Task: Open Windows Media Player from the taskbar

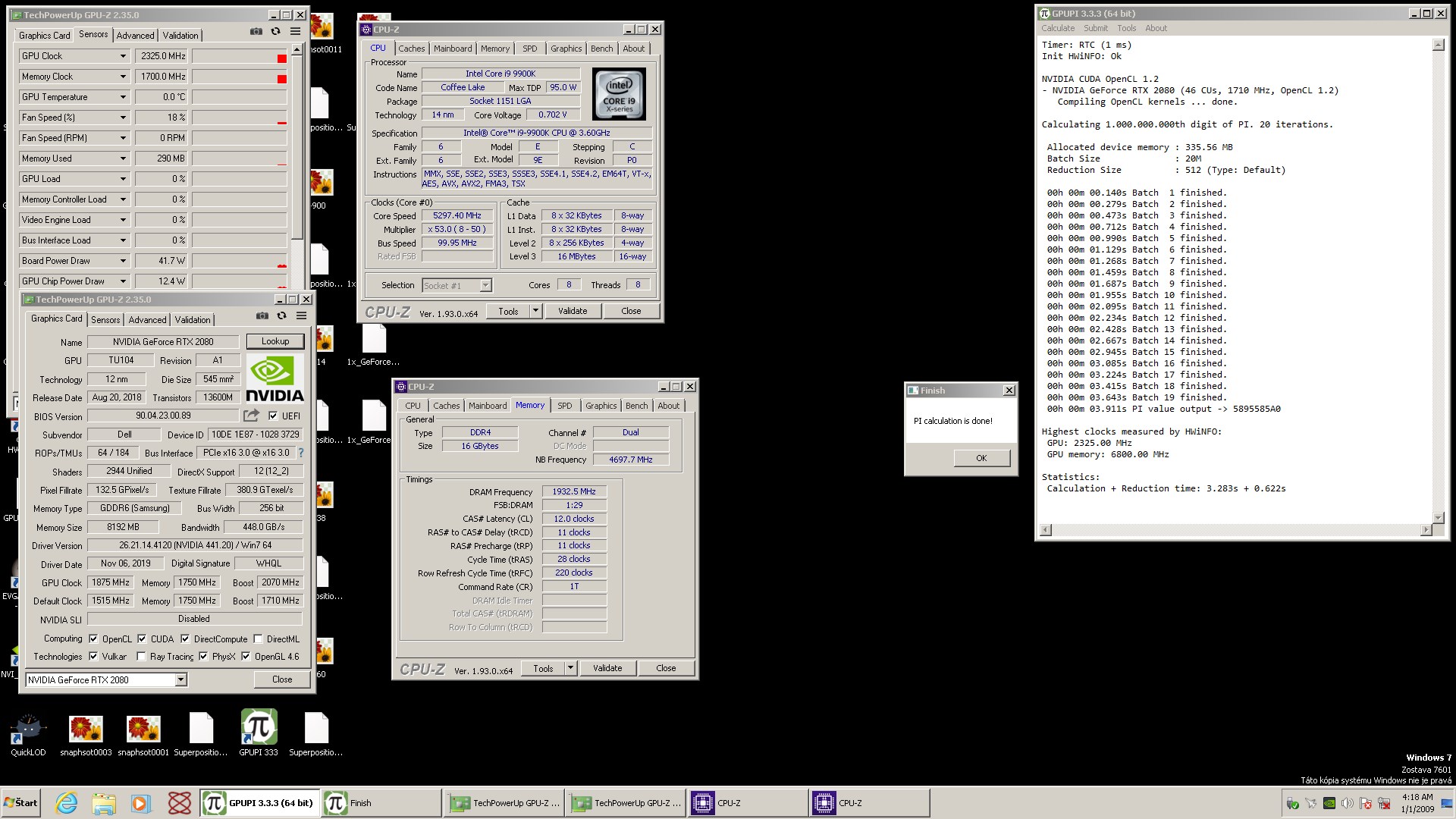Action: 141,803
